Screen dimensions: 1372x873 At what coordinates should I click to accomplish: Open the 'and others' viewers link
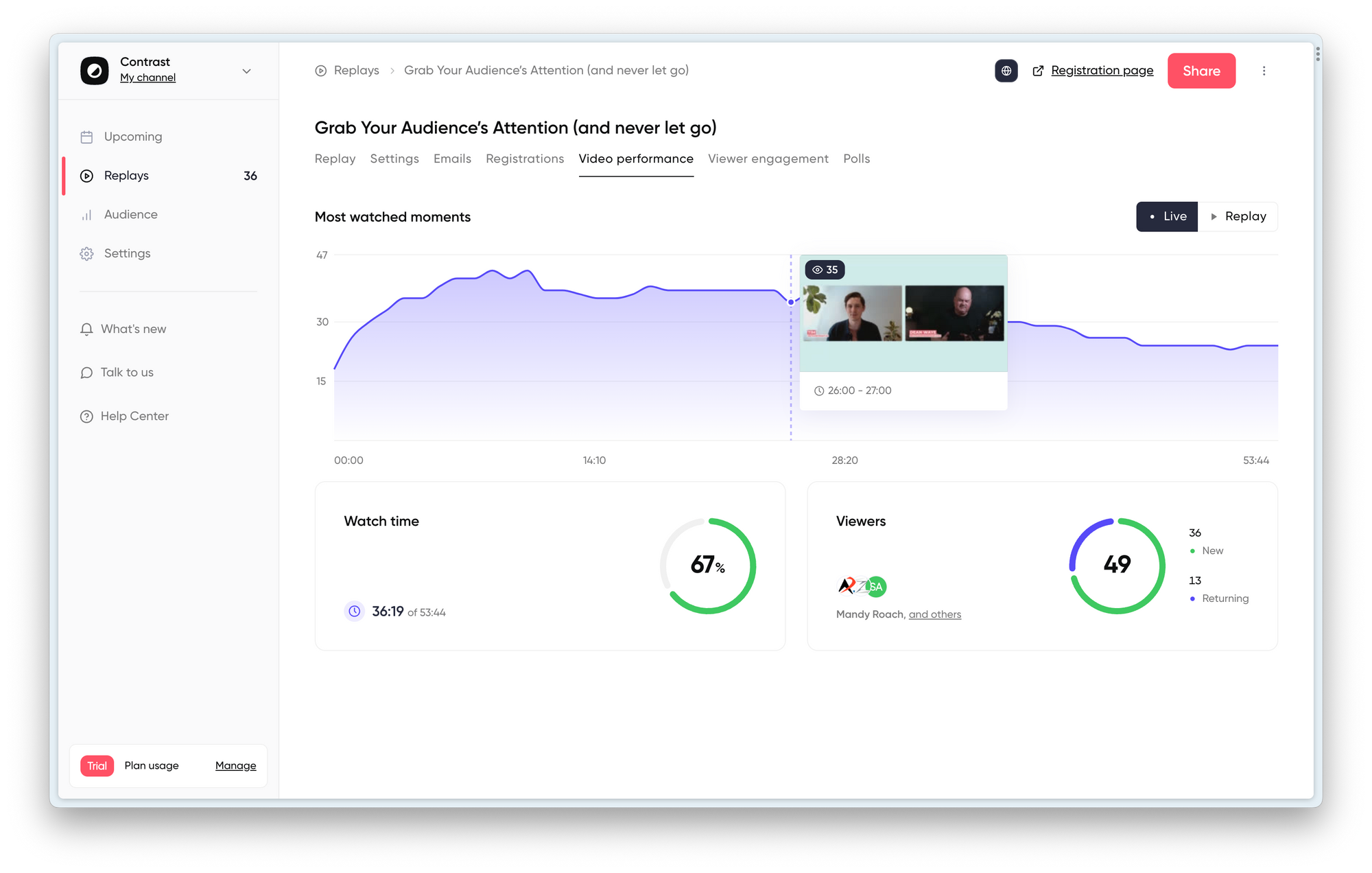click(935, 615)
